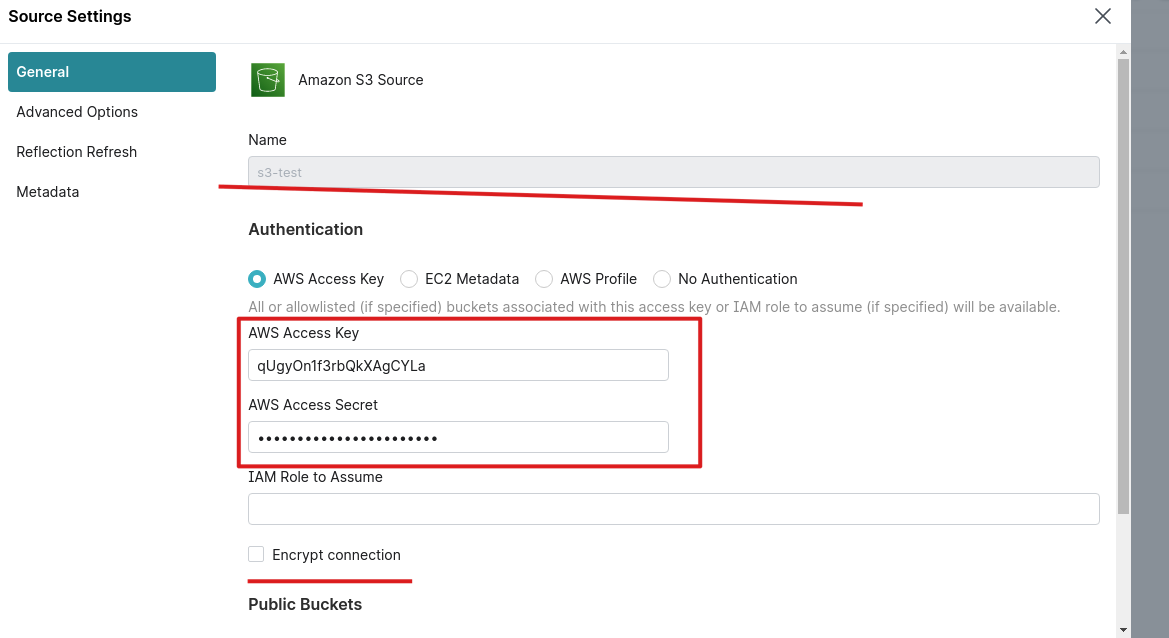Viewport: 1169px width, 638px height.
Task: Click the Authentication heading
Action: (x=306, y=230)
